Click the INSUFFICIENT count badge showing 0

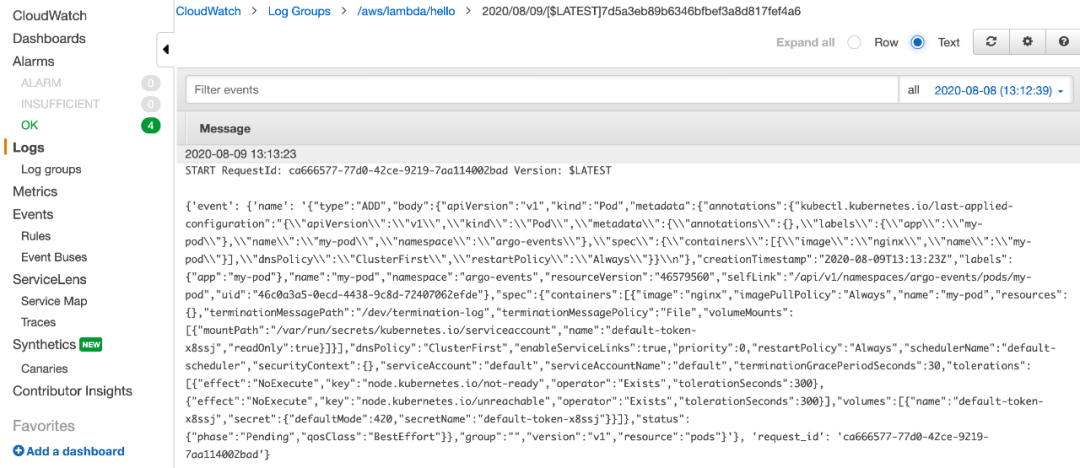(x=150, y=104)
